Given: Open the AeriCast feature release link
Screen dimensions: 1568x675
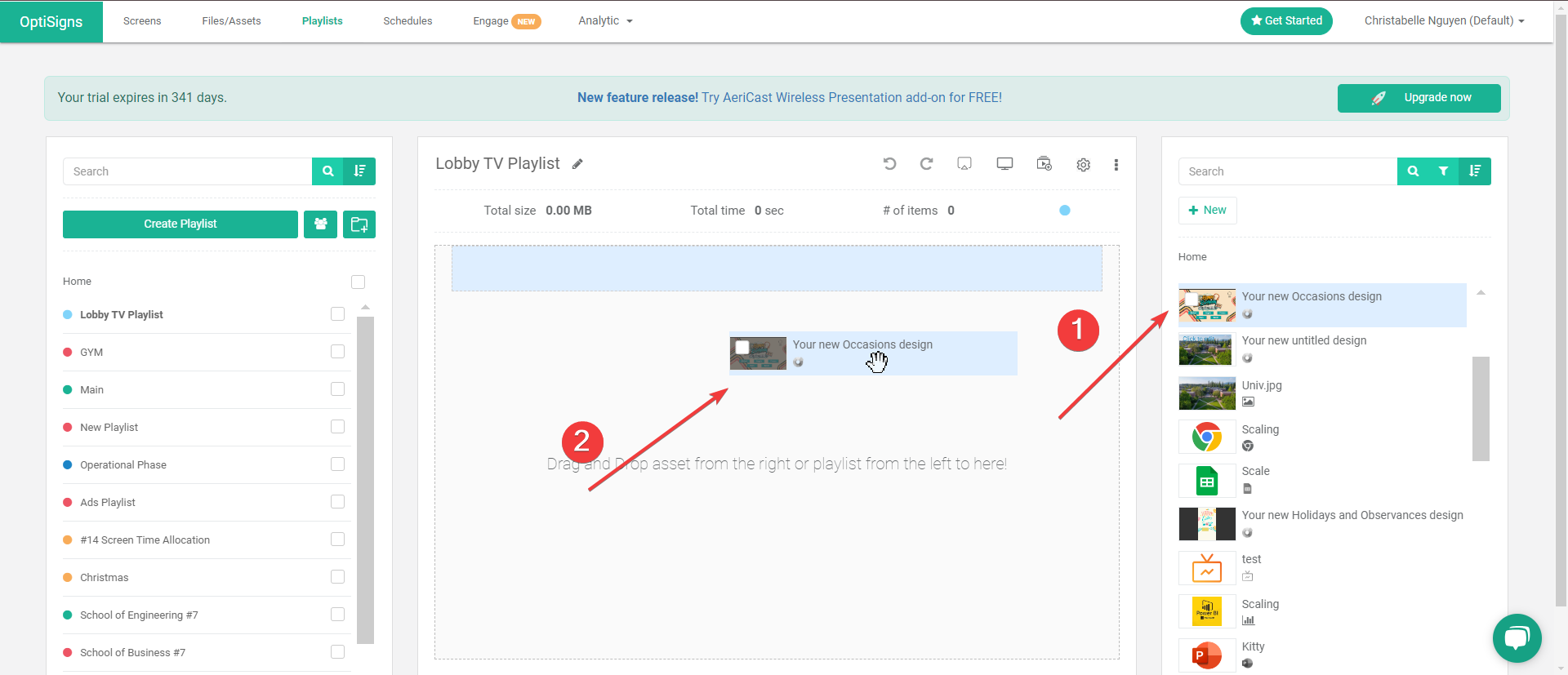Looking at the screenshot, I should click(789, 98).
